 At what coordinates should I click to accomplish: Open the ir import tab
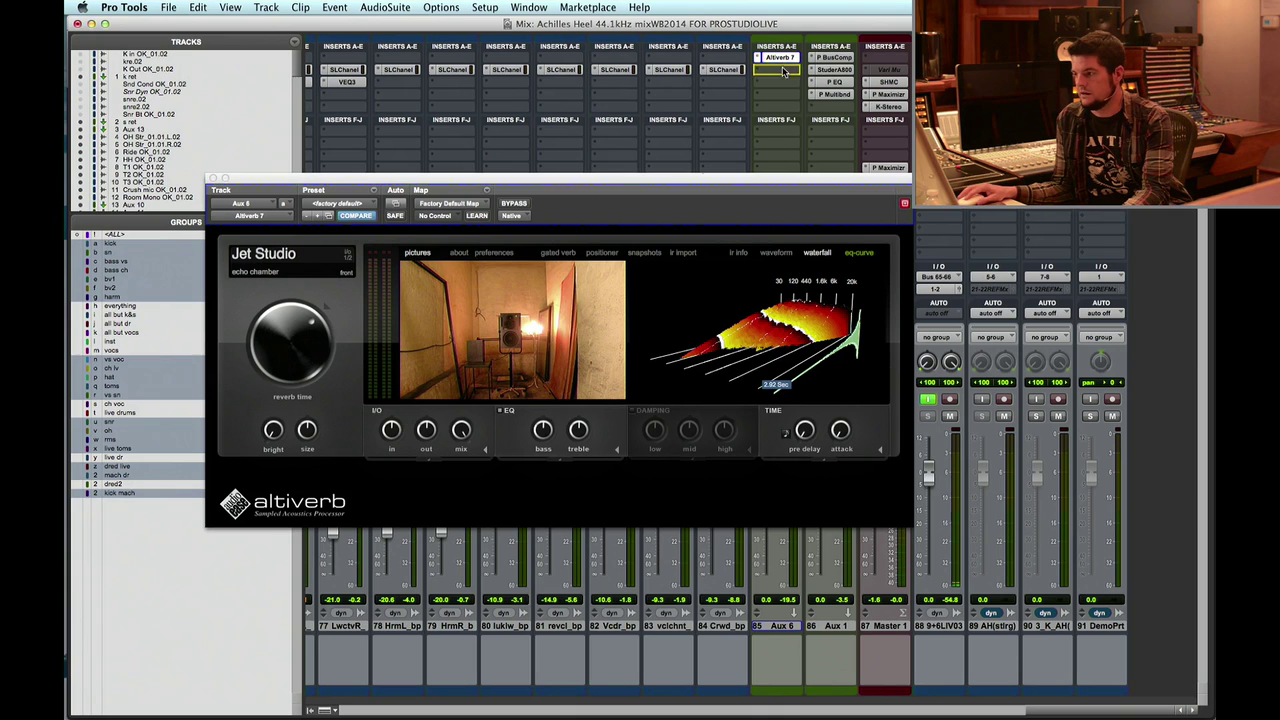pos(683,253)
